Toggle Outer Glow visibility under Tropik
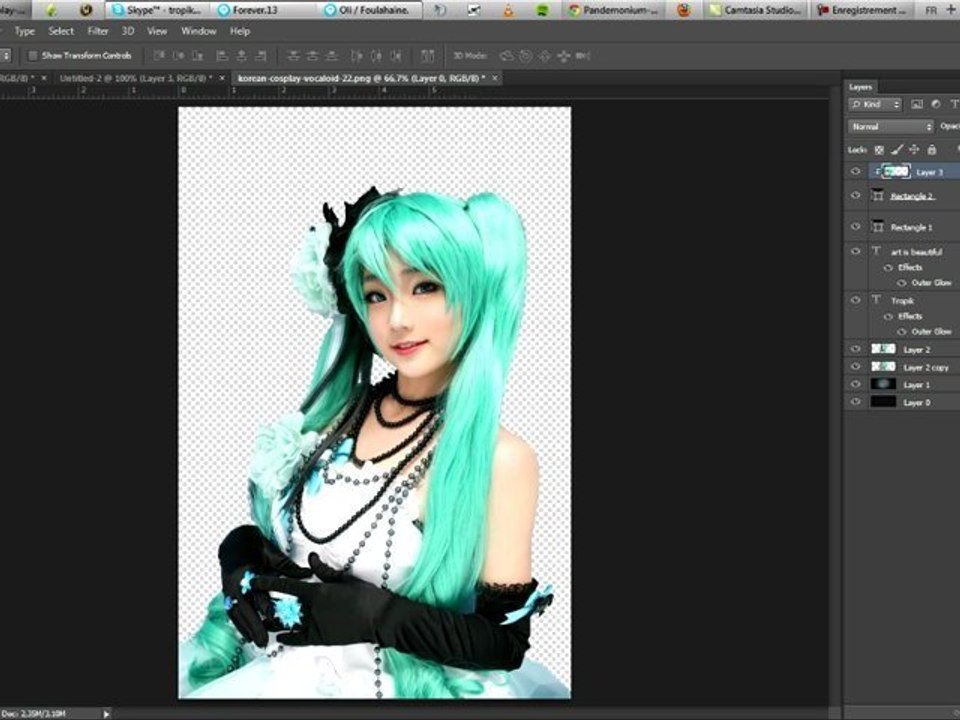Image resolution: width=960 pixels, height=720 pixels. pos(901,332)
